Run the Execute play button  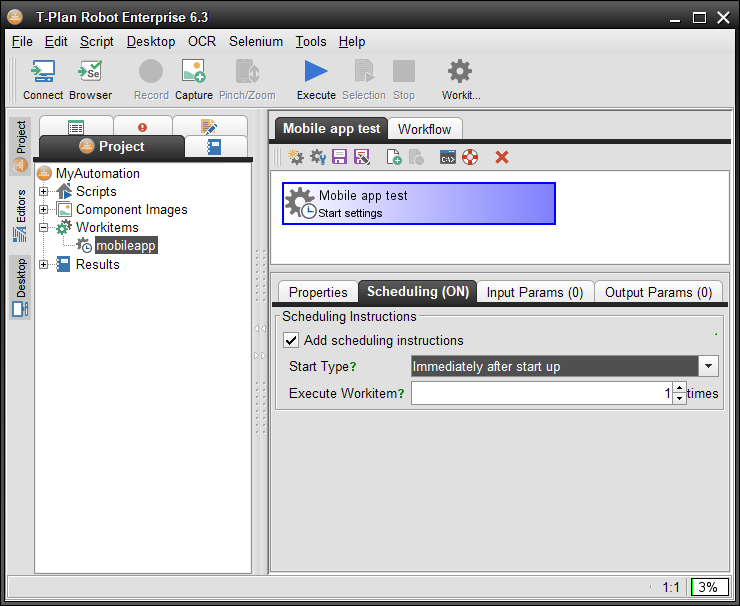click(316, 72)
